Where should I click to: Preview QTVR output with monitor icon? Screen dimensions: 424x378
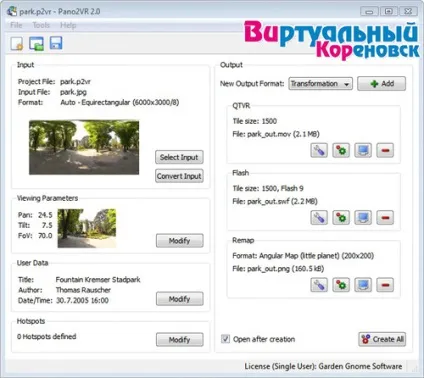[x=363, y=150]
